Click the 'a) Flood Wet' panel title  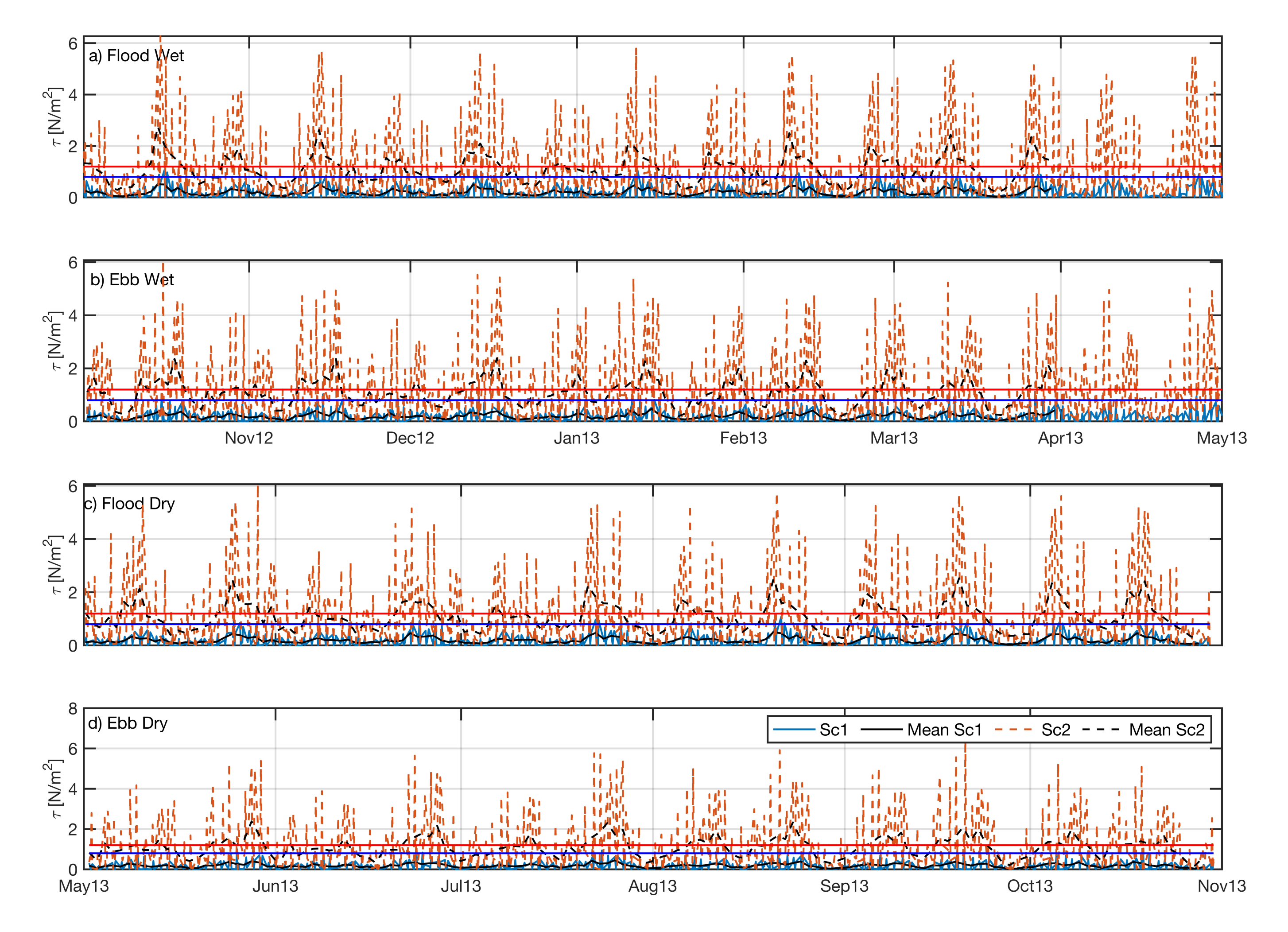tap(136, 56)
